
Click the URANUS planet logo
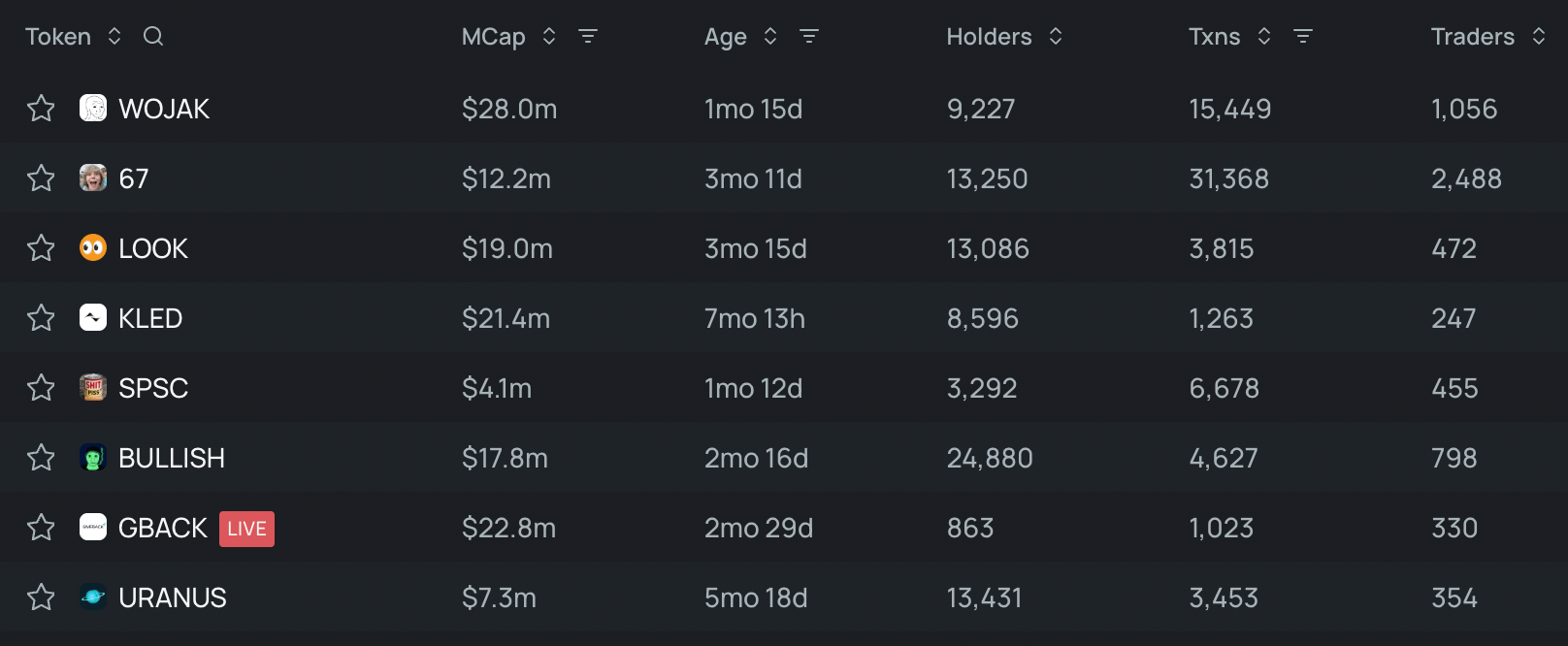(x=93, y=597)
